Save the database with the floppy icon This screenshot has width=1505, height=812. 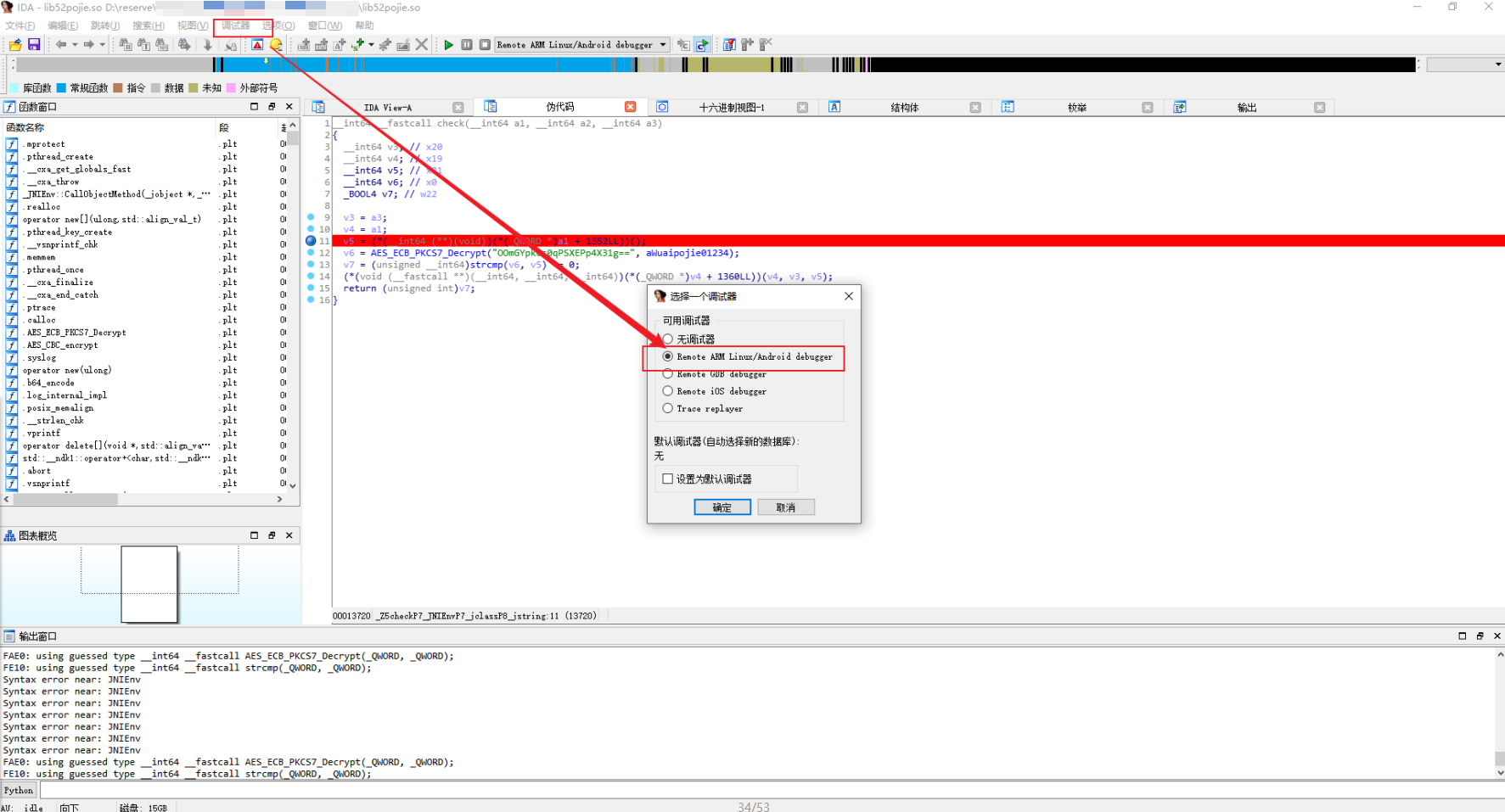tap(34, 44)
